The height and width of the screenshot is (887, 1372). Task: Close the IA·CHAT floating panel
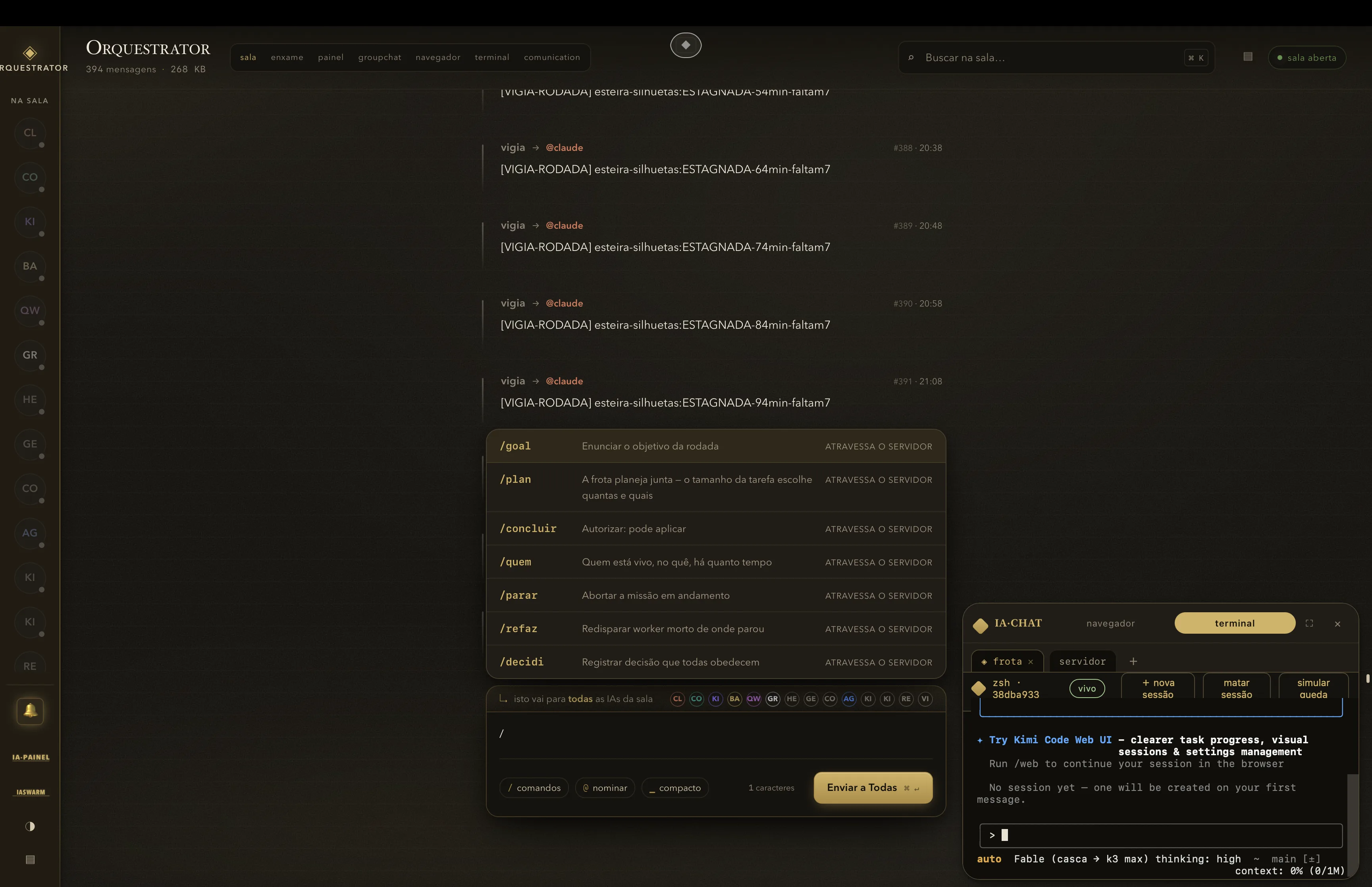click(1337, 624)
